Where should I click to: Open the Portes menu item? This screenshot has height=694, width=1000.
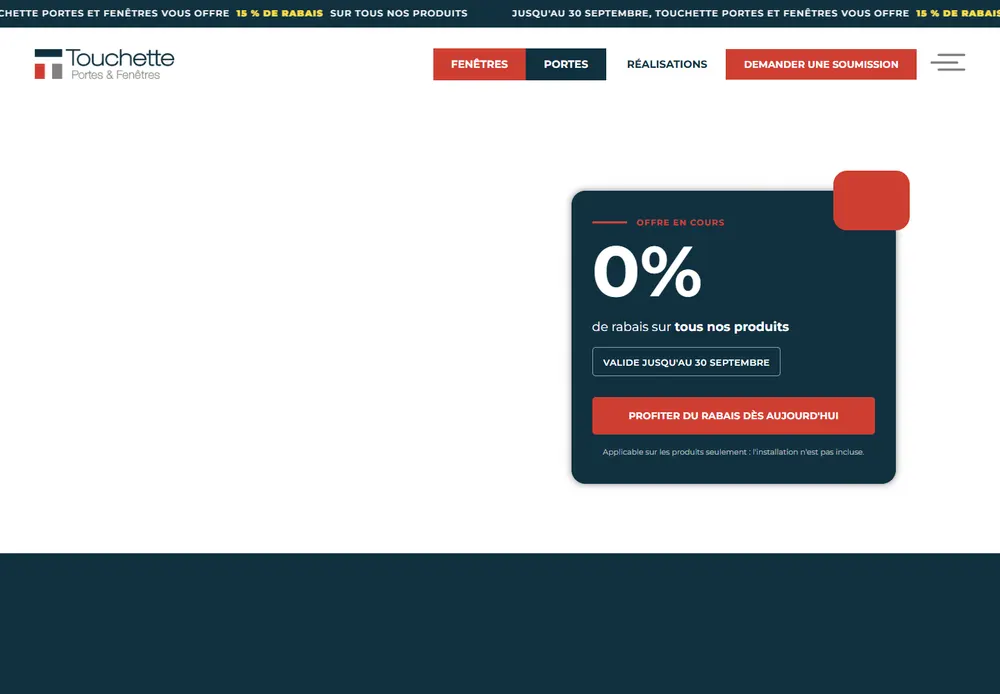point(566,64)
